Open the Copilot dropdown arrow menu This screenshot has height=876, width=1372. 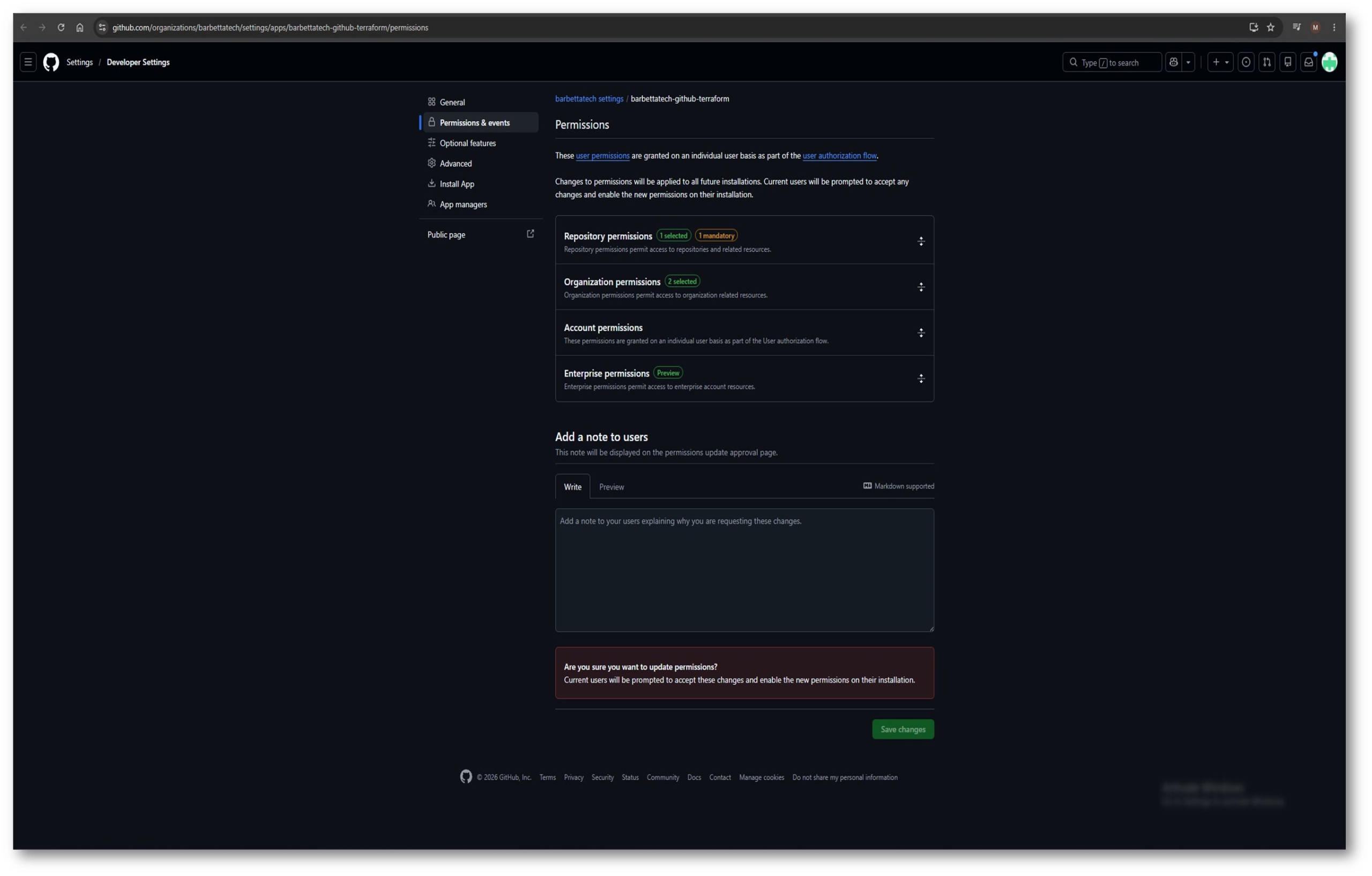1188,62
